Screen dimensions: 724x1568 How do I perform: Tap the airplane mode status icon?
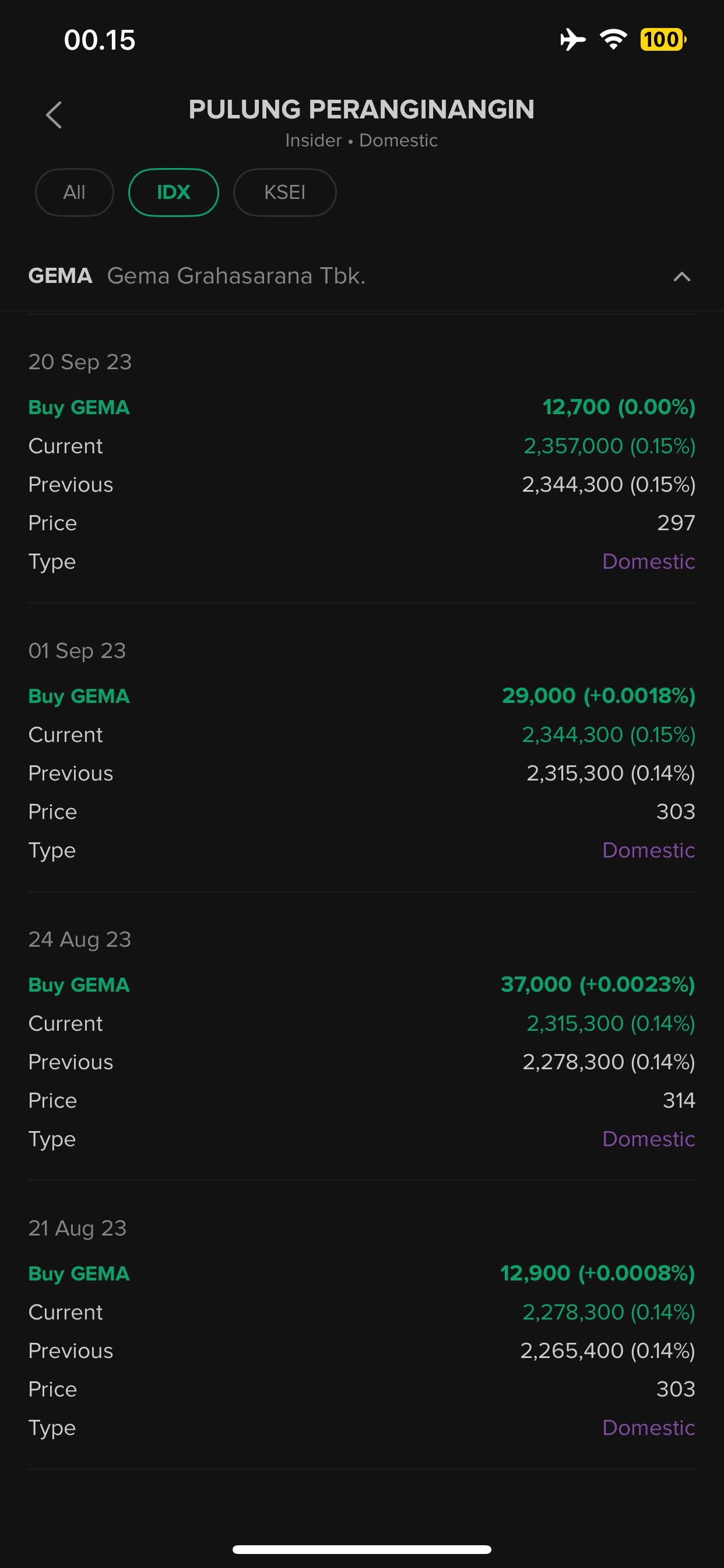coord(572,40)
